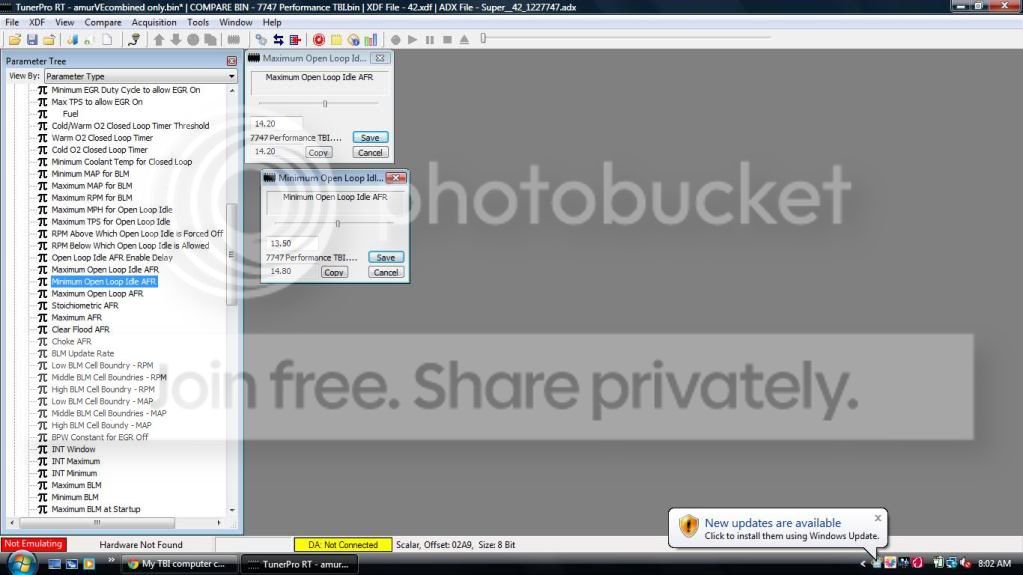Close the Parameter Tree panel
Viewport: 1023px width, 575px height.
coord(232,61)
